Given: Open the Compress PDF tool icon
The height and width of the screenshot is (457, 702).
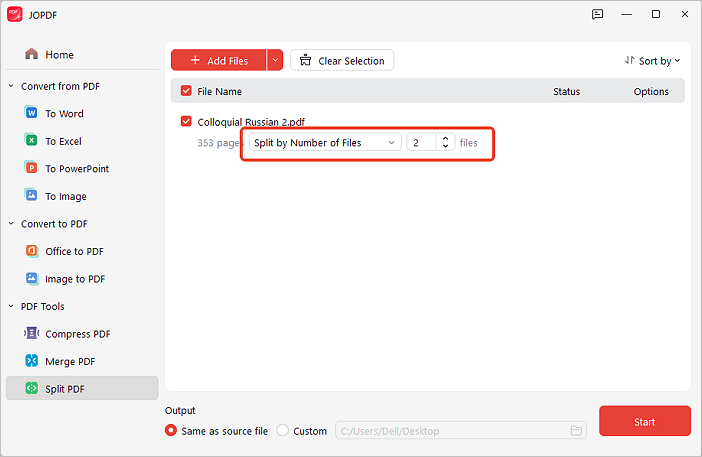Looking at the screenshot, I should pos(32,334).
